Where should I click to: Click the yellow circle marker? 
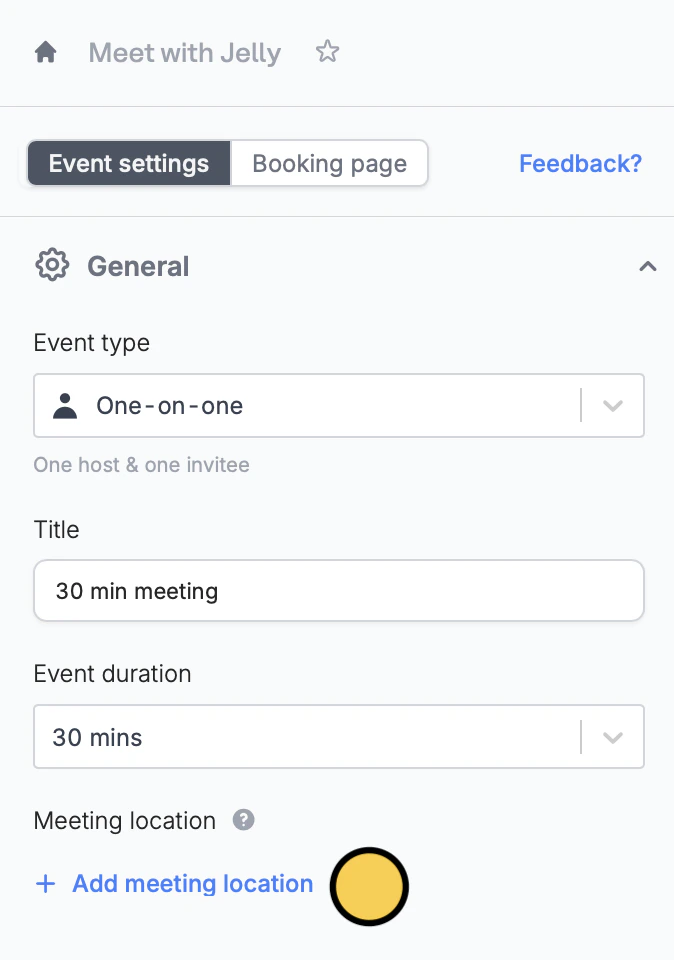pos(369,887)
